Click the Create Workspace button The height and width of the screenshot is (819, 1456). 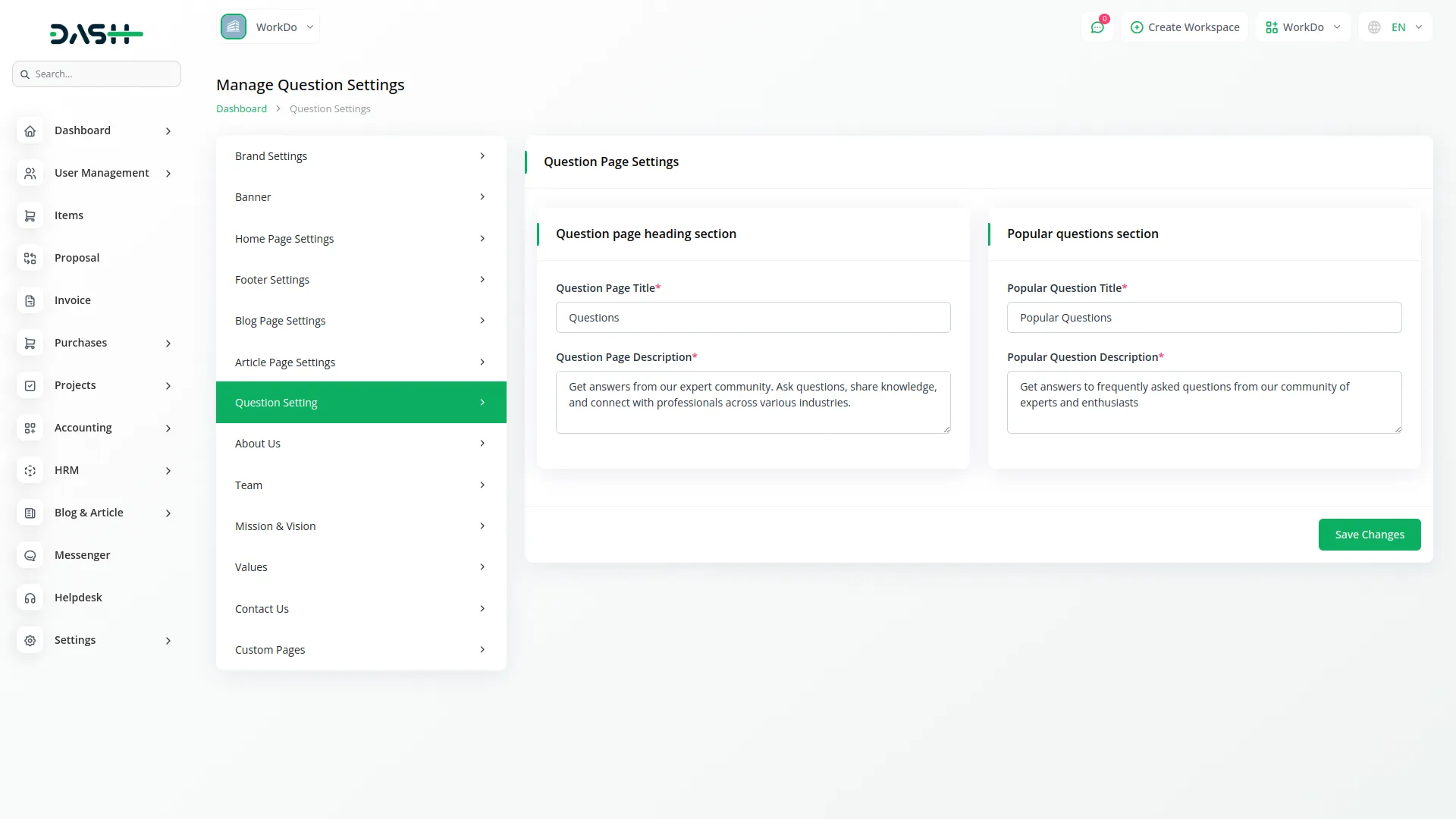coord(1185,27)
